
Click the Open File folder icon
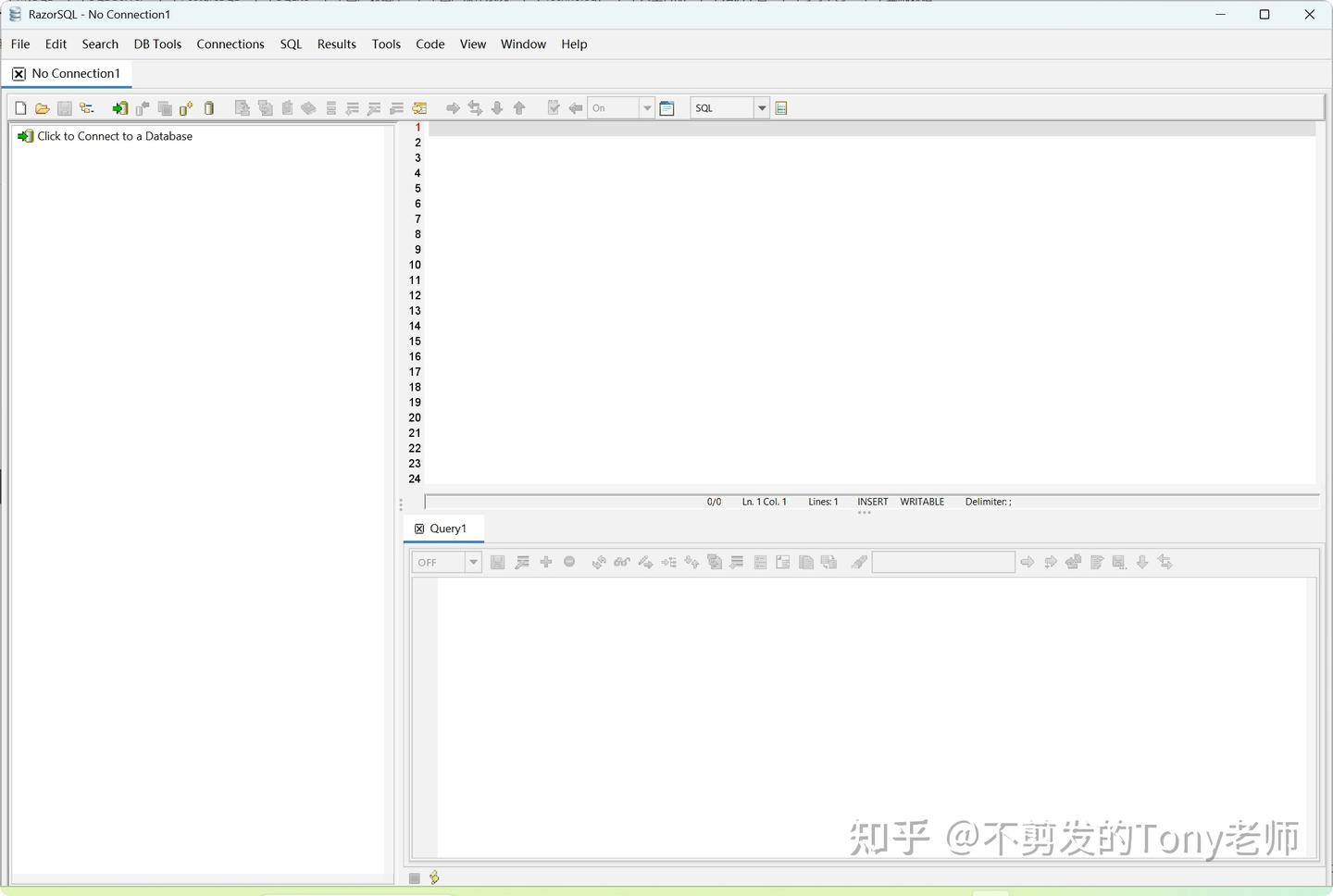43,108
